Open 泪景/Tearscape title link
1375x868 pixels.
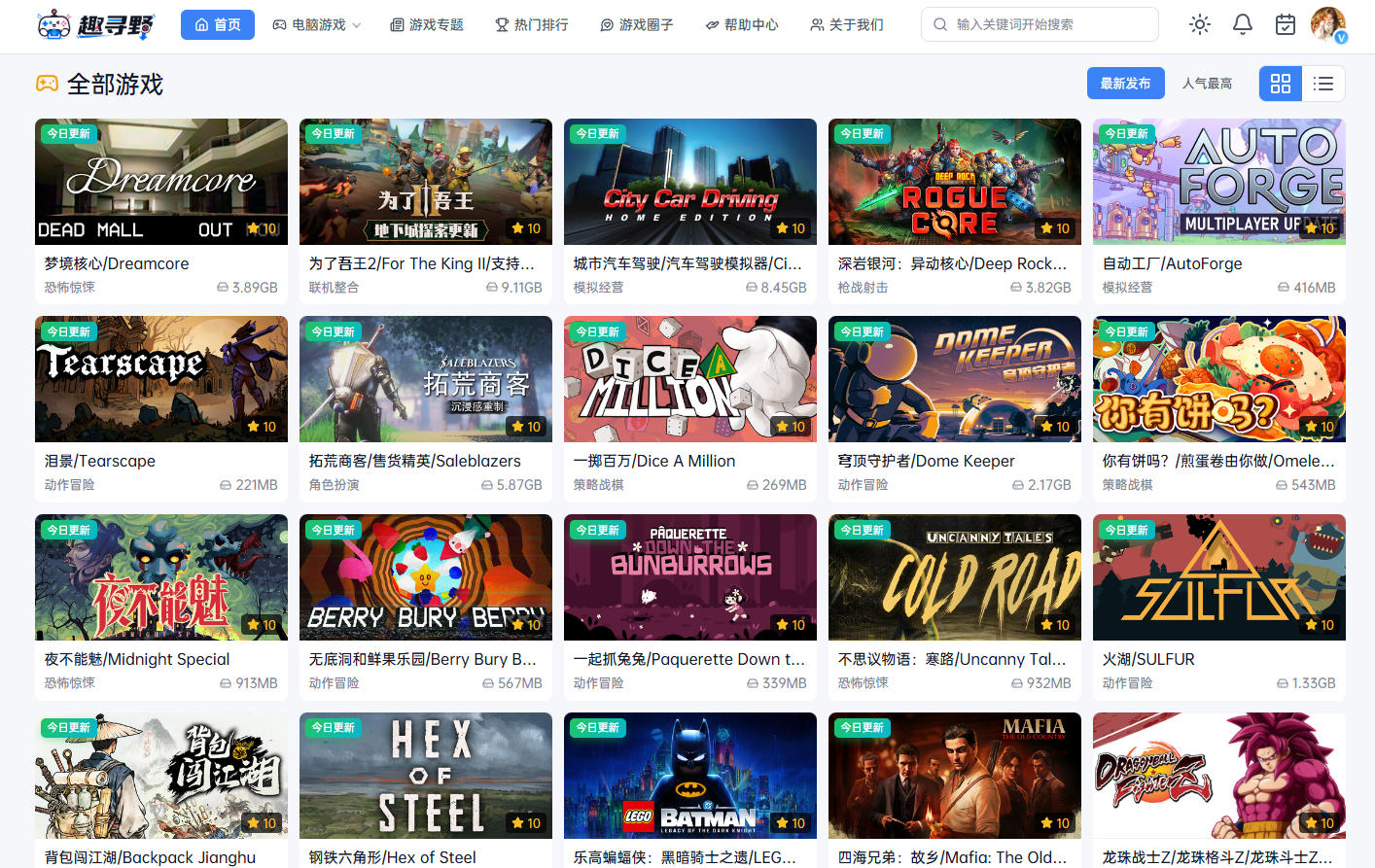tap(99, 461)
